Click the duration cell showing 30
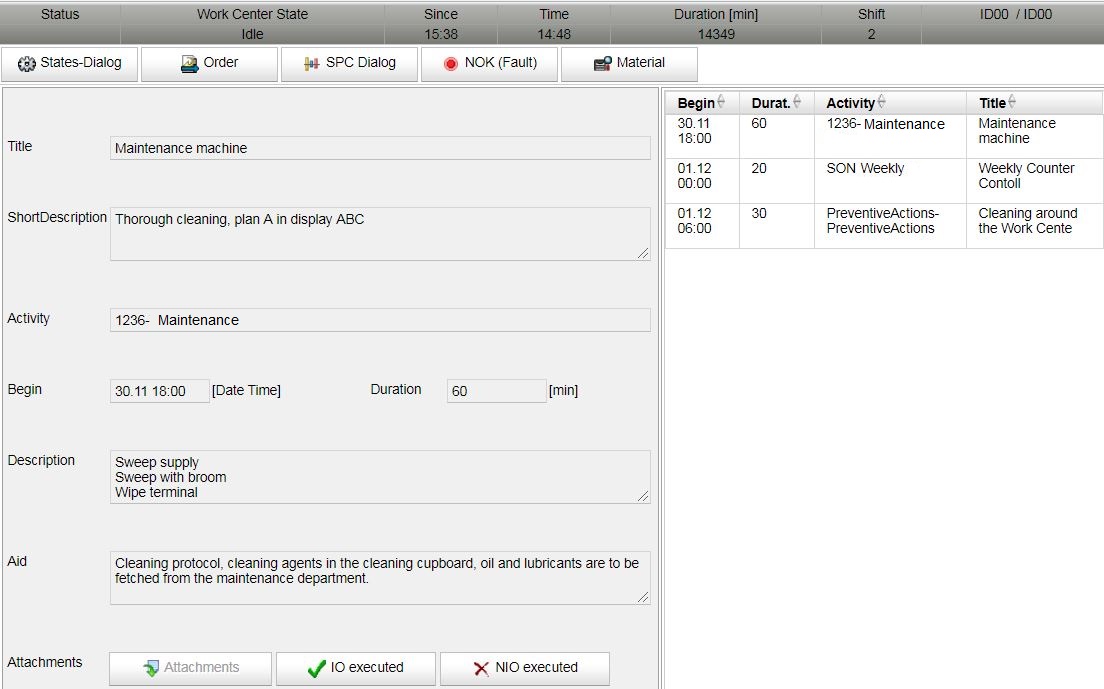The image size is (1104, 689). click(x=777, y=226)
